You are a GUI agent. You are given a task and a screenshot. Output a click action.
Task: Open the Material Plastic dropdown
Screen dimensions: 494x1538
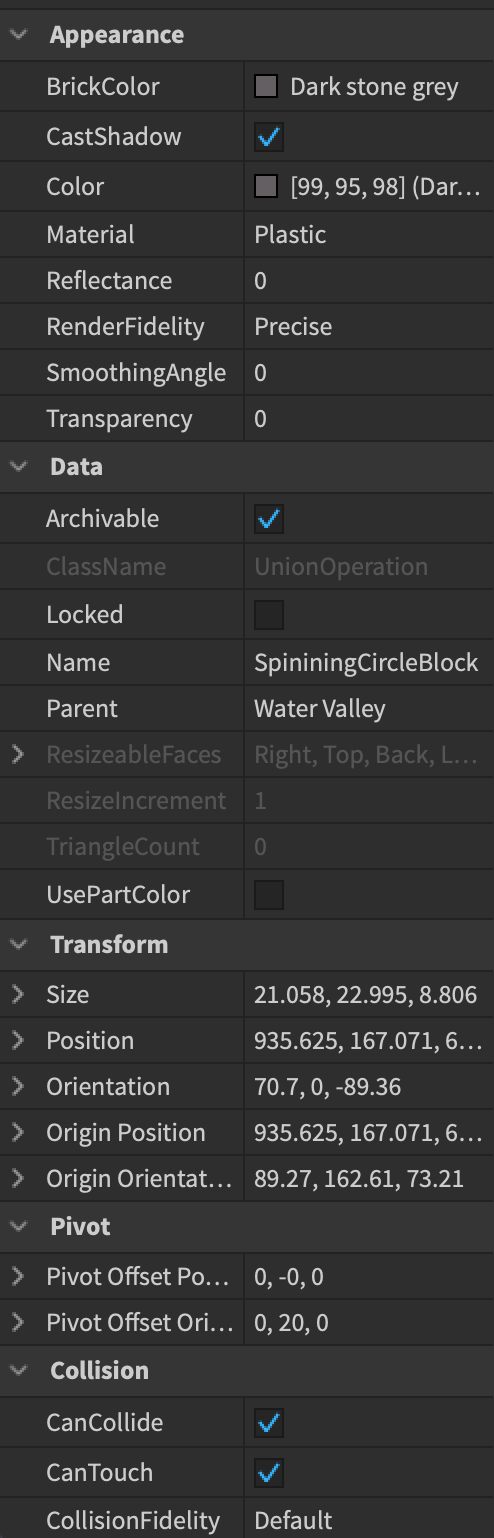pyautogui.click(x=369, y=235)
